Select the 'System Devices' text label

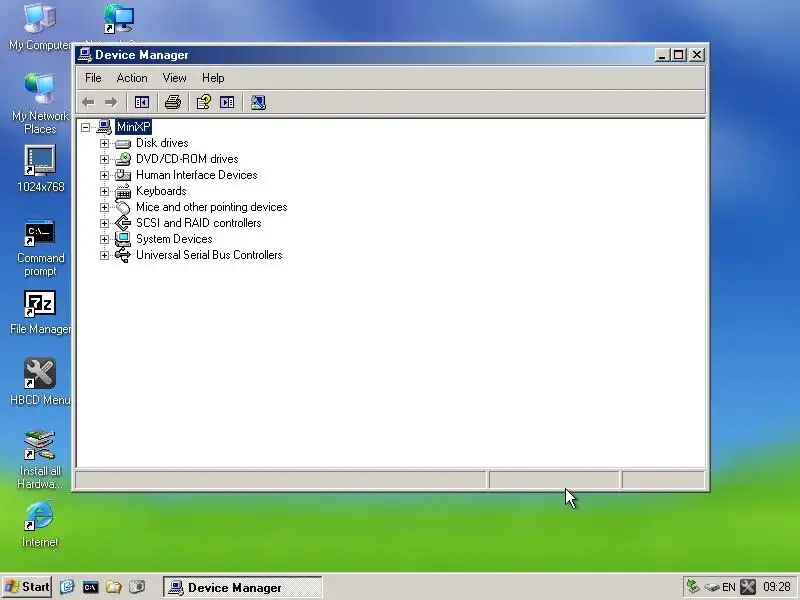174,239
